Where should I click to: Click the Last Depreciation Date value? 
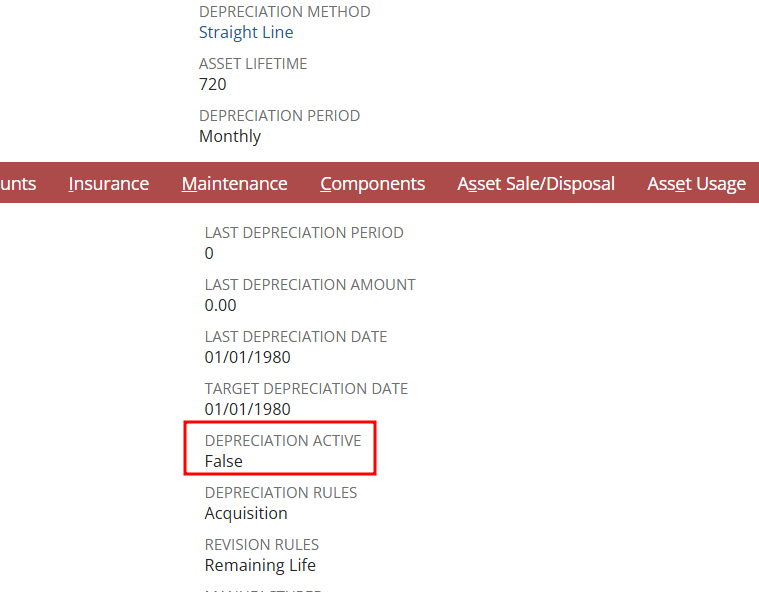(x=248, y=357)
